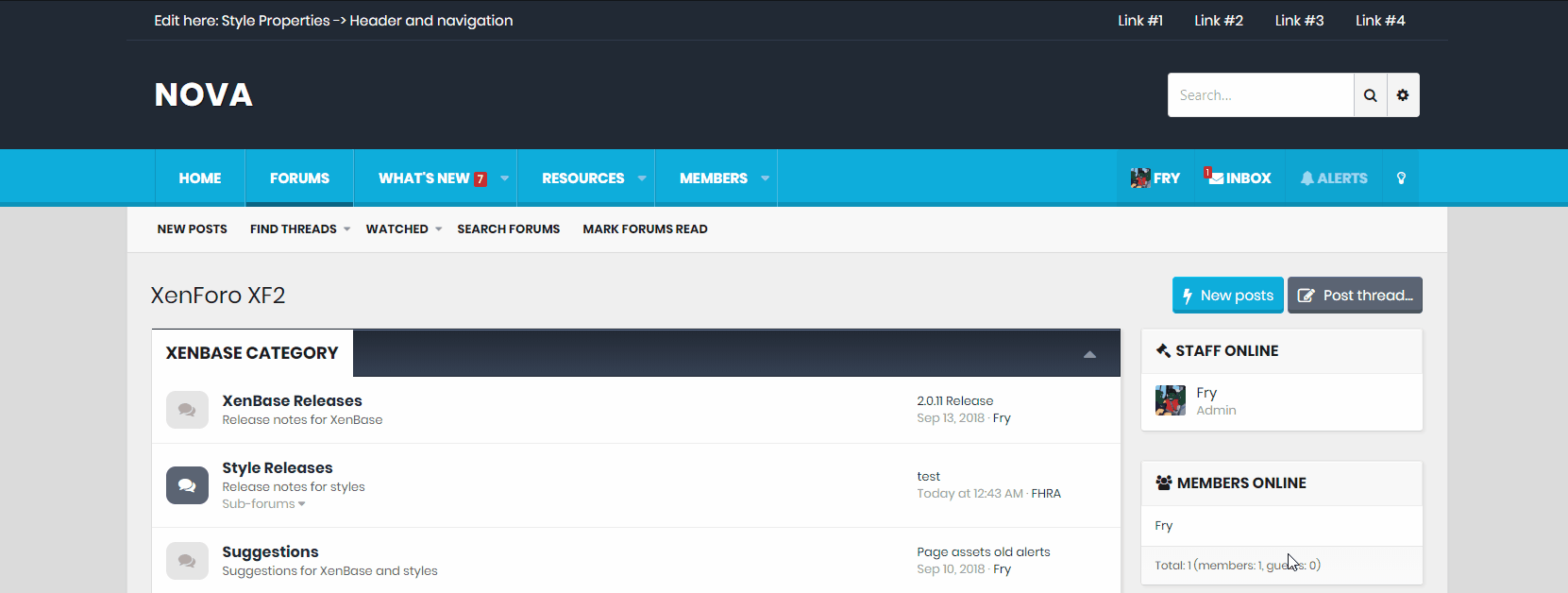Open latest thread titled test

928,476
